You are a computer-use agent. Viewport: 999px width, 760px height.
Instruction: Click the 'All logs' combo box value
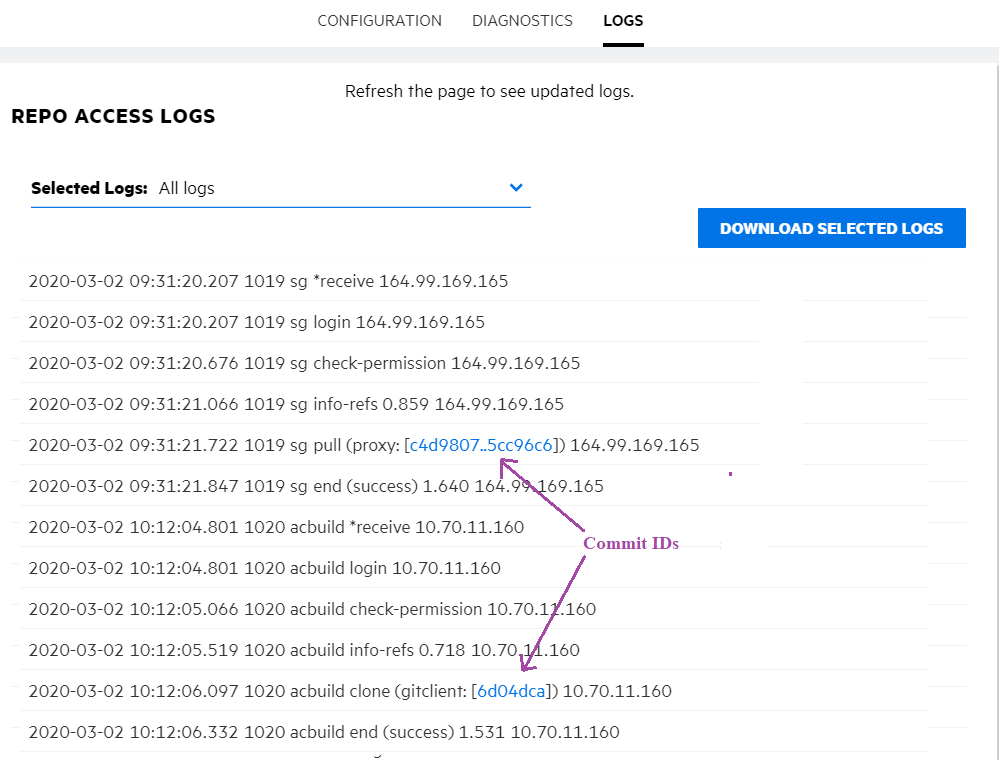(x=187, y=188)
